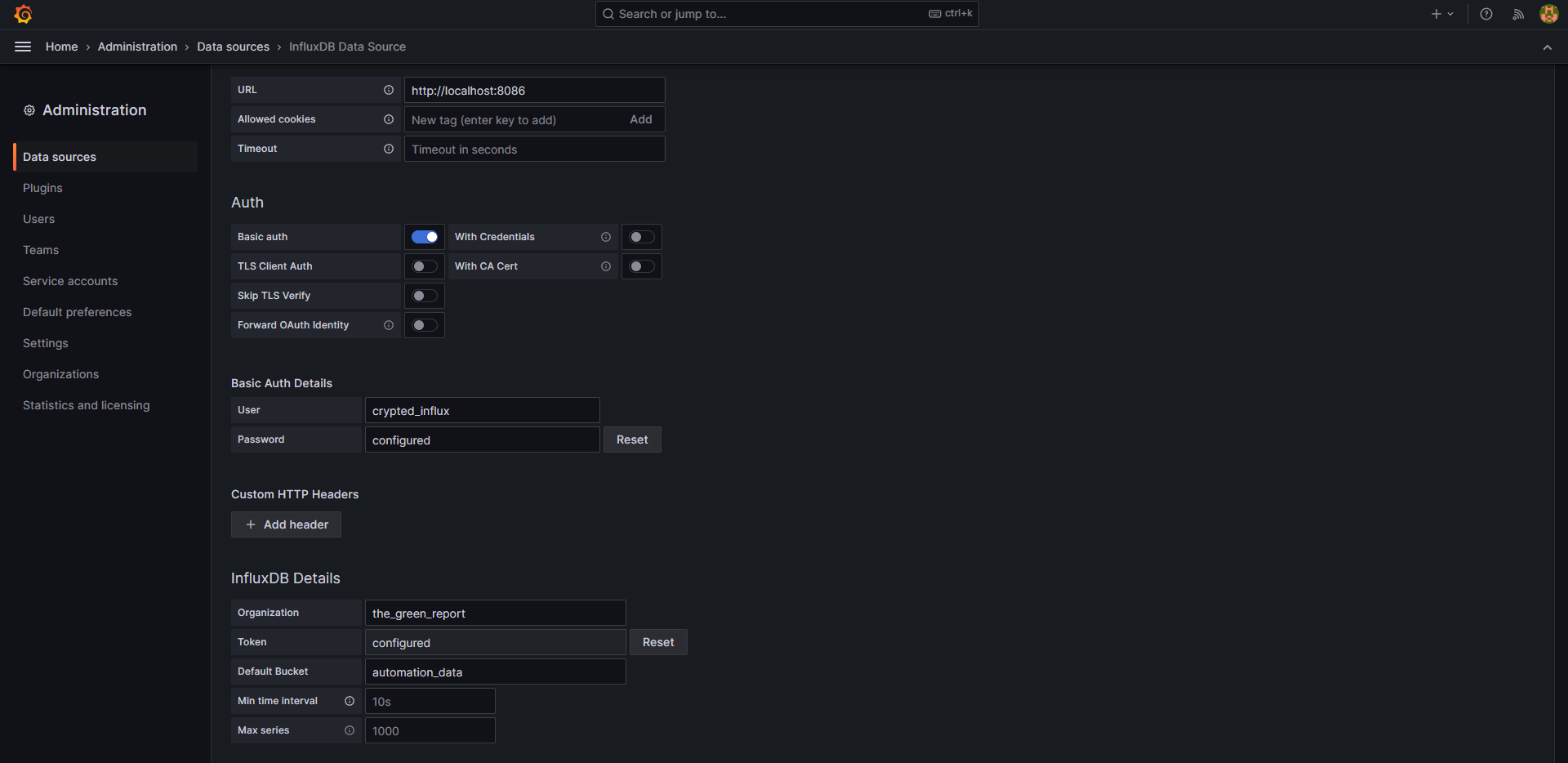Click Add next to cookies tag input
Screen dimensions: 1568x763
coord(641,119)
